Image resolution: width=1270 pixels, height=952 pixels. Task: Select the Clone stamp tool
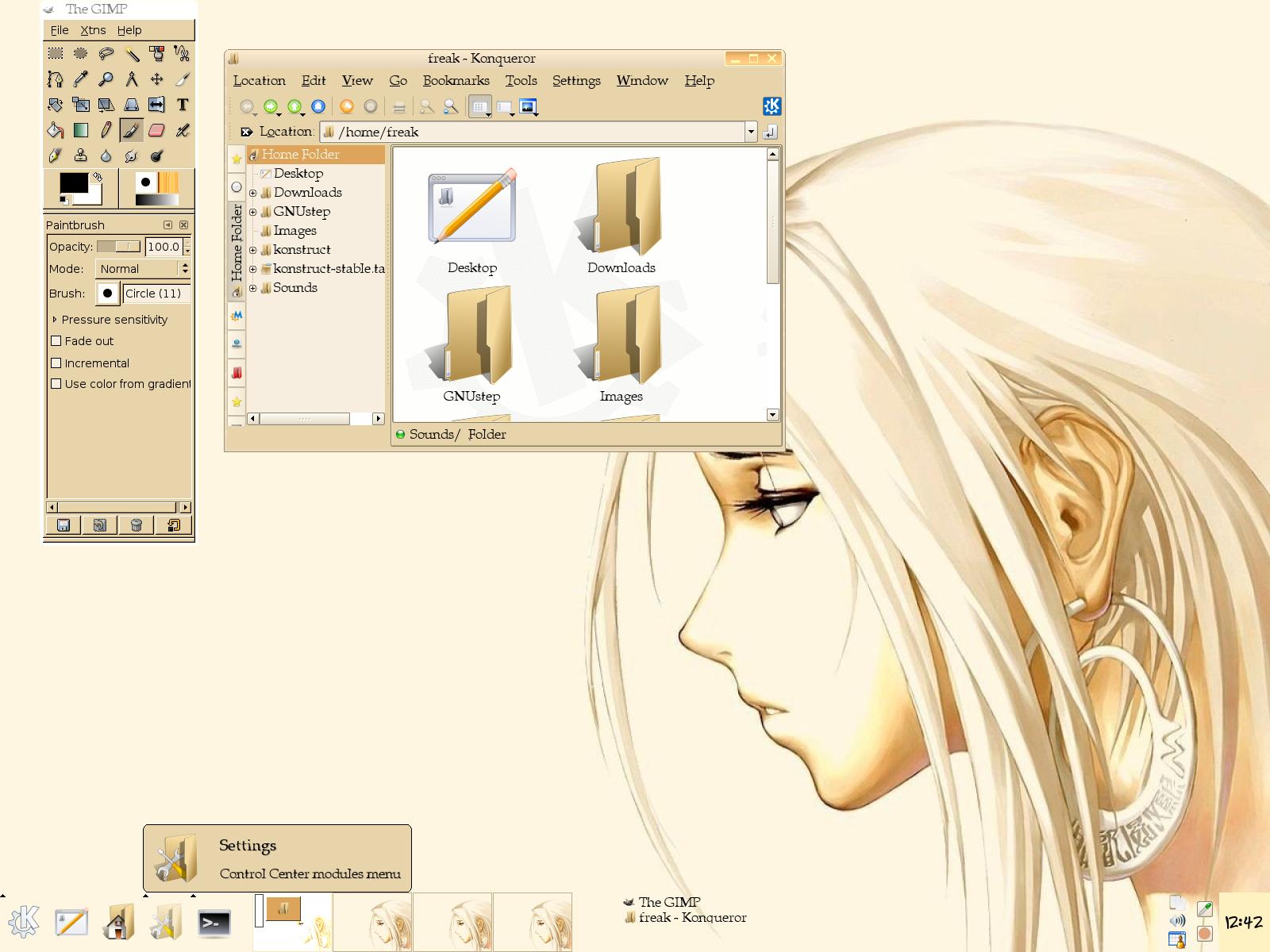click(80, 155)
